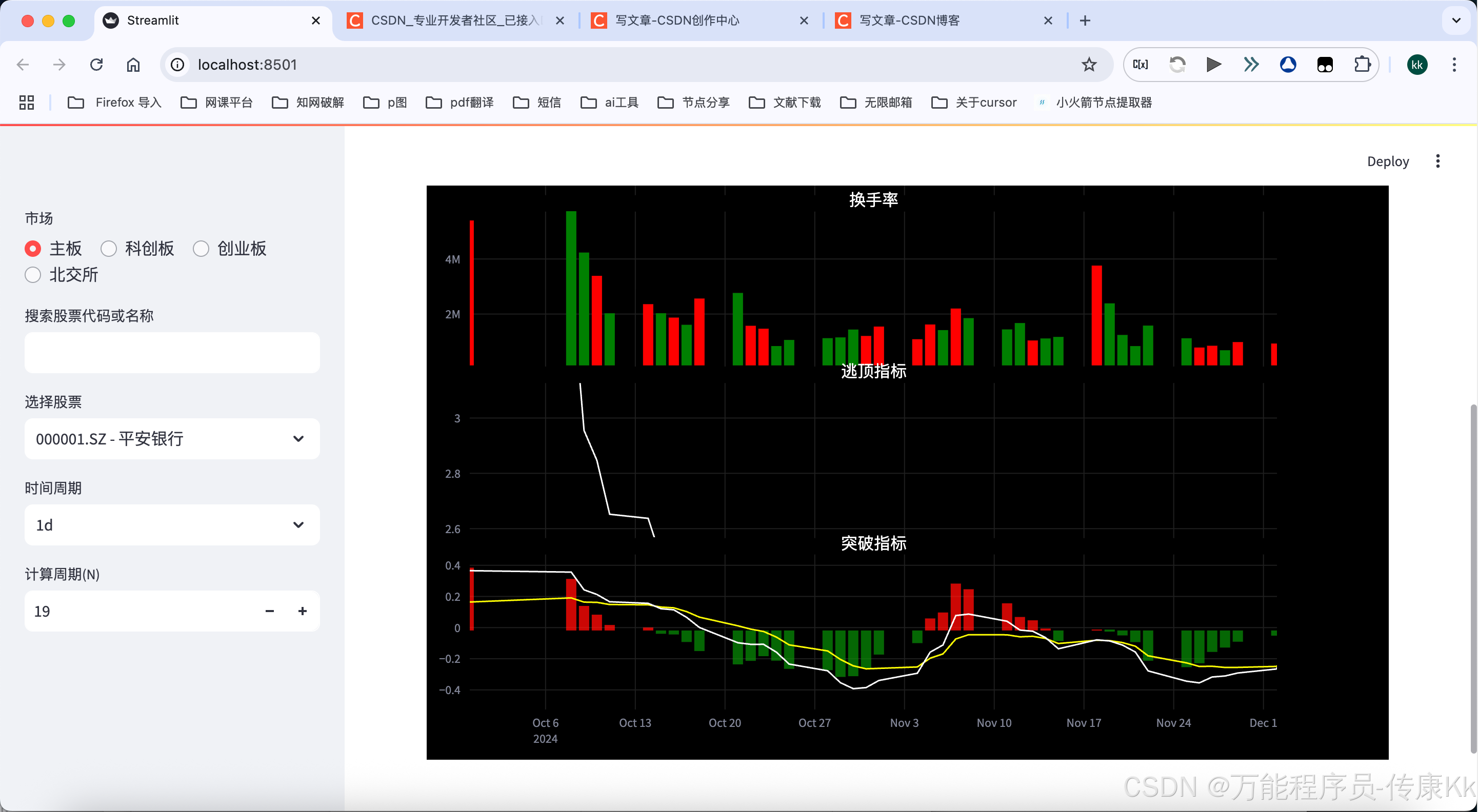Image resolution: width=1478 pixels, height=812 pixels.
Task: Click the circular refresh extension icon
Action: point(1177,65)
